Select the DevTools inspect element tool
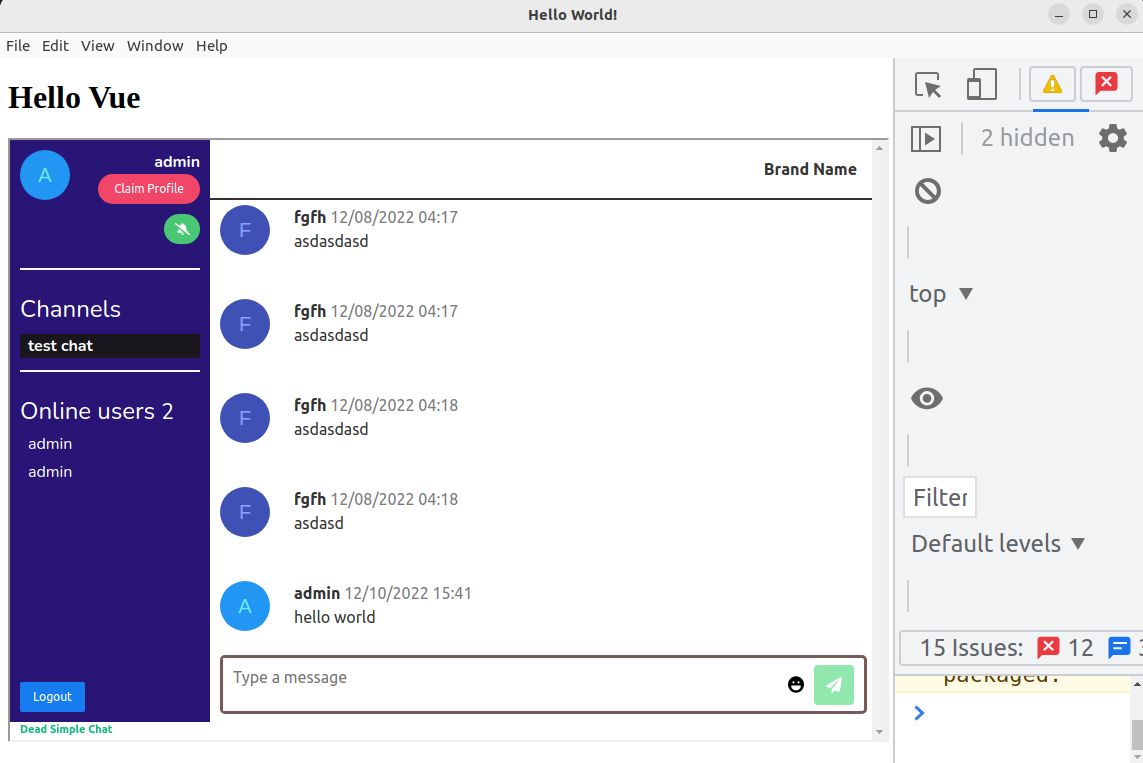 click(x=928, y=85)
